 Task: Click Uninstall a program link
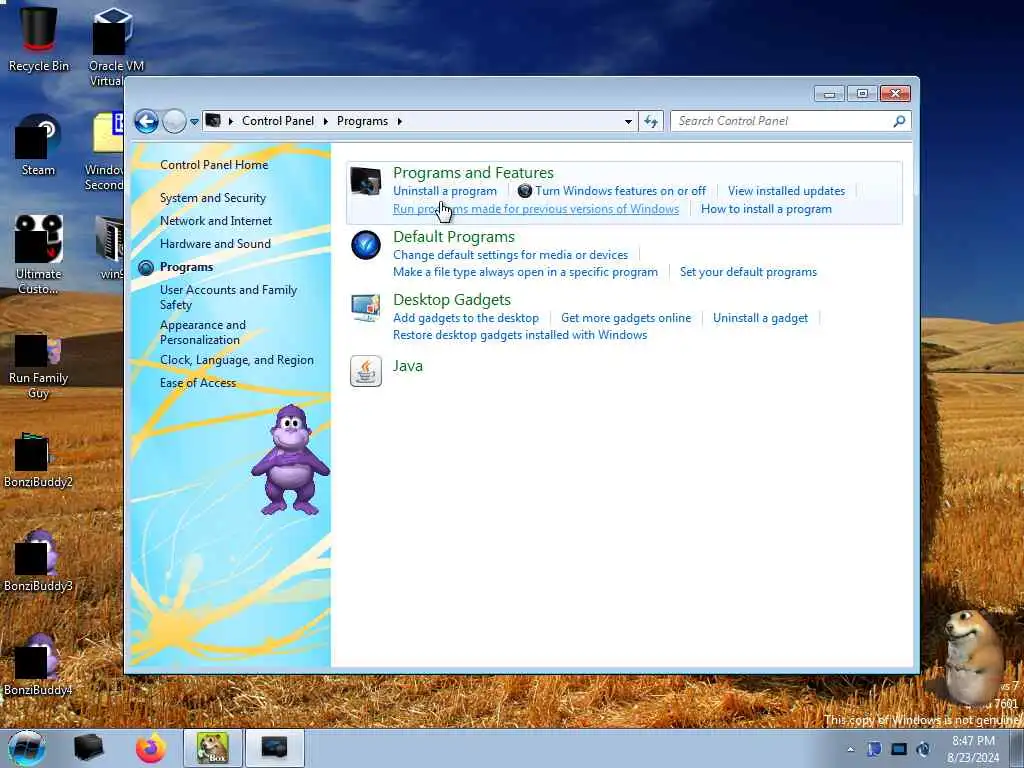[x=445, y=191]
